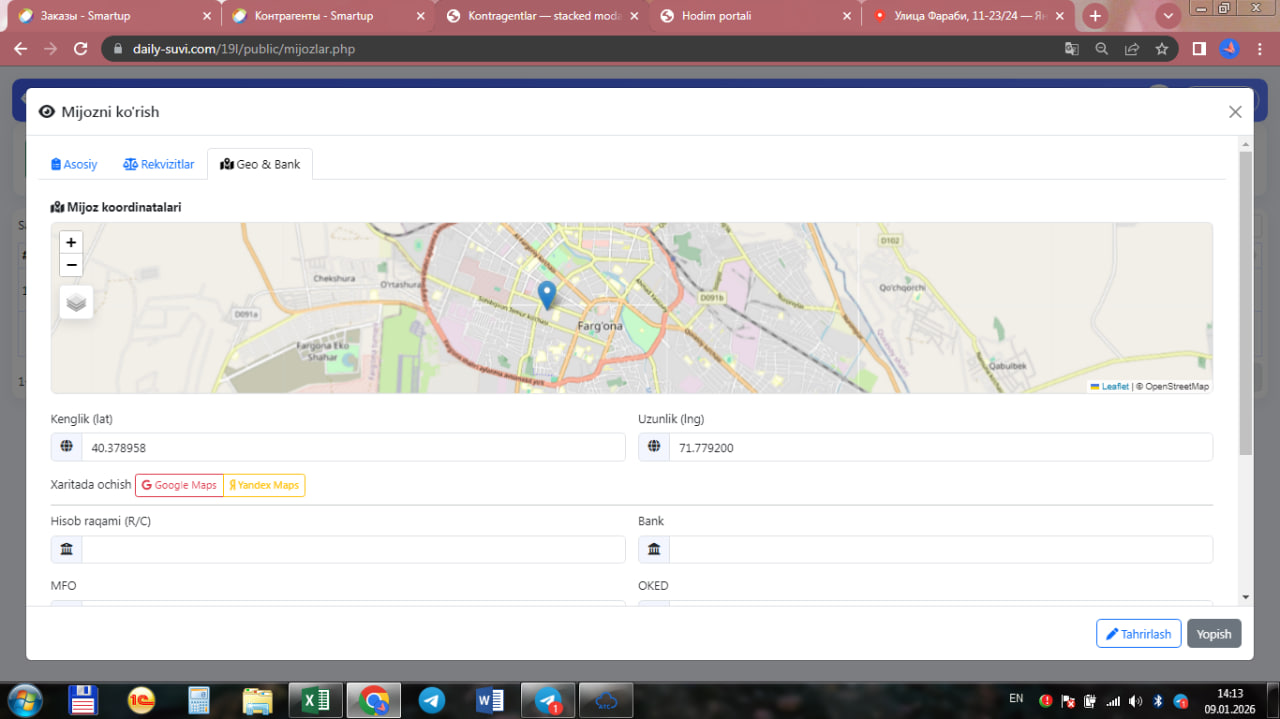Click the Kenglik (lat) field

pyautogui.click(x=352, y=448)
